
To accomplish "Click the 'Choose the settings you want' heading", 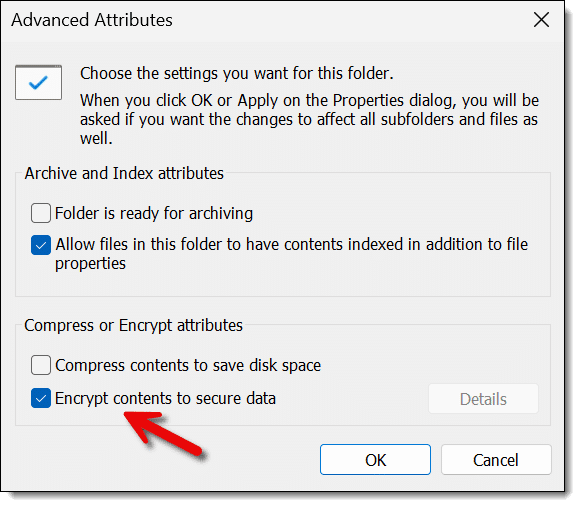I will pyautogui.click(x=237, y=73).
